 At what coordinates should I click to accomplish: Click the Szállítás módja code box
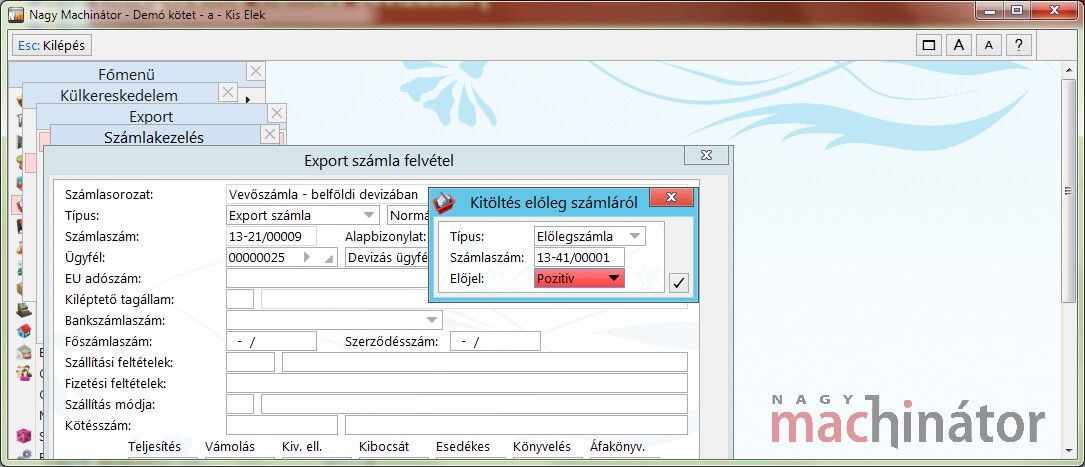coord(240,404)
